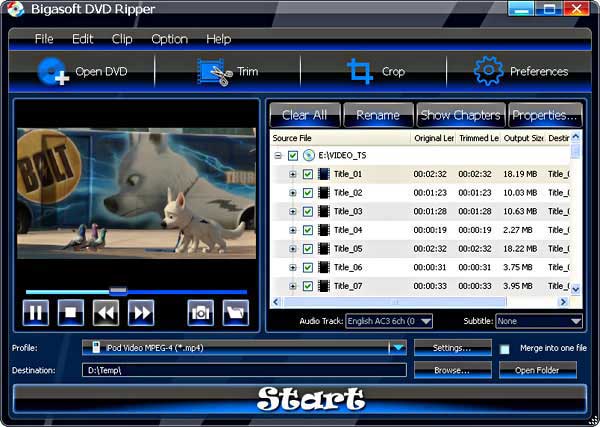600x427 pixels.
Task: Open the snapshot folder icon
Action: [x=235, y=313]
